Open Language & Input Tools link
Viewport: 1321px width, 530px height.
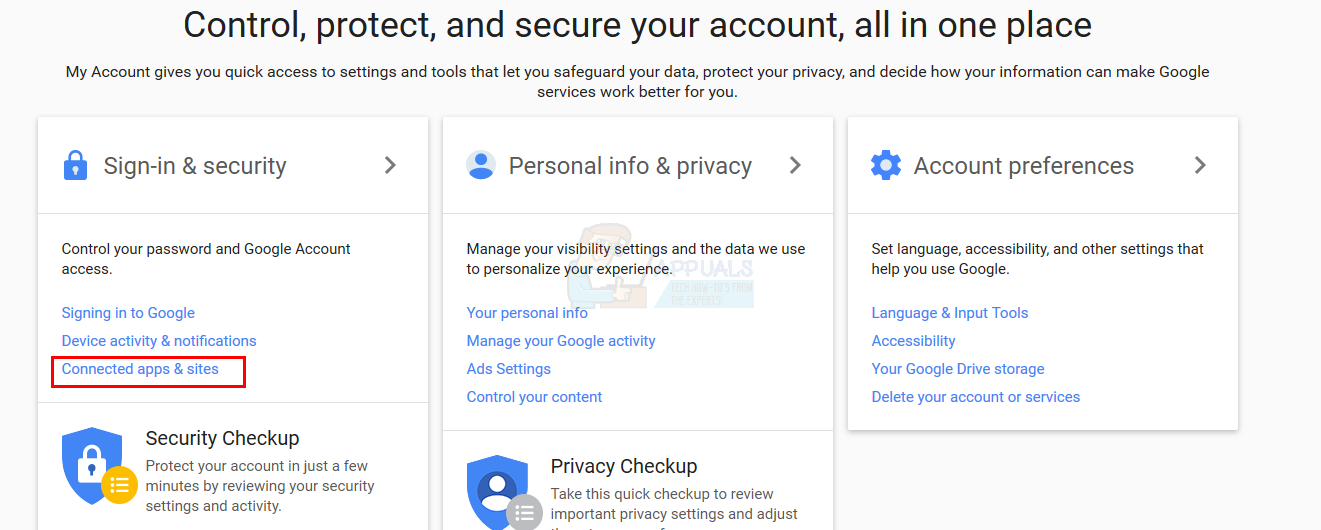pos(949,313)
